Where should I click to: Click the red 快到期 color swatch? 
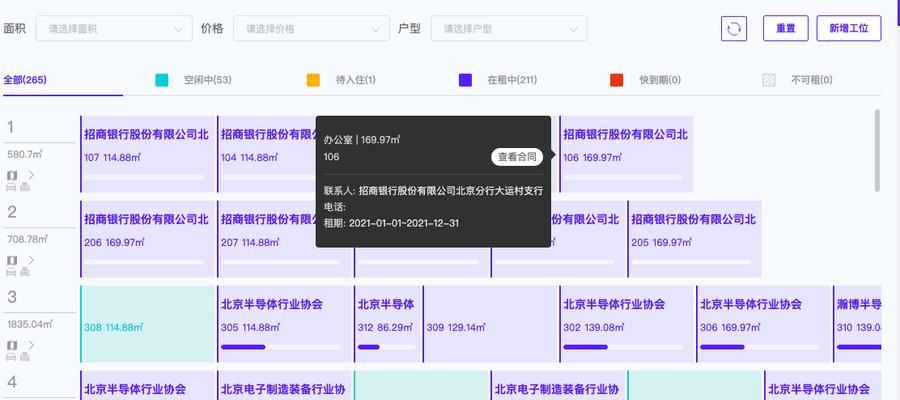[616, 80]
